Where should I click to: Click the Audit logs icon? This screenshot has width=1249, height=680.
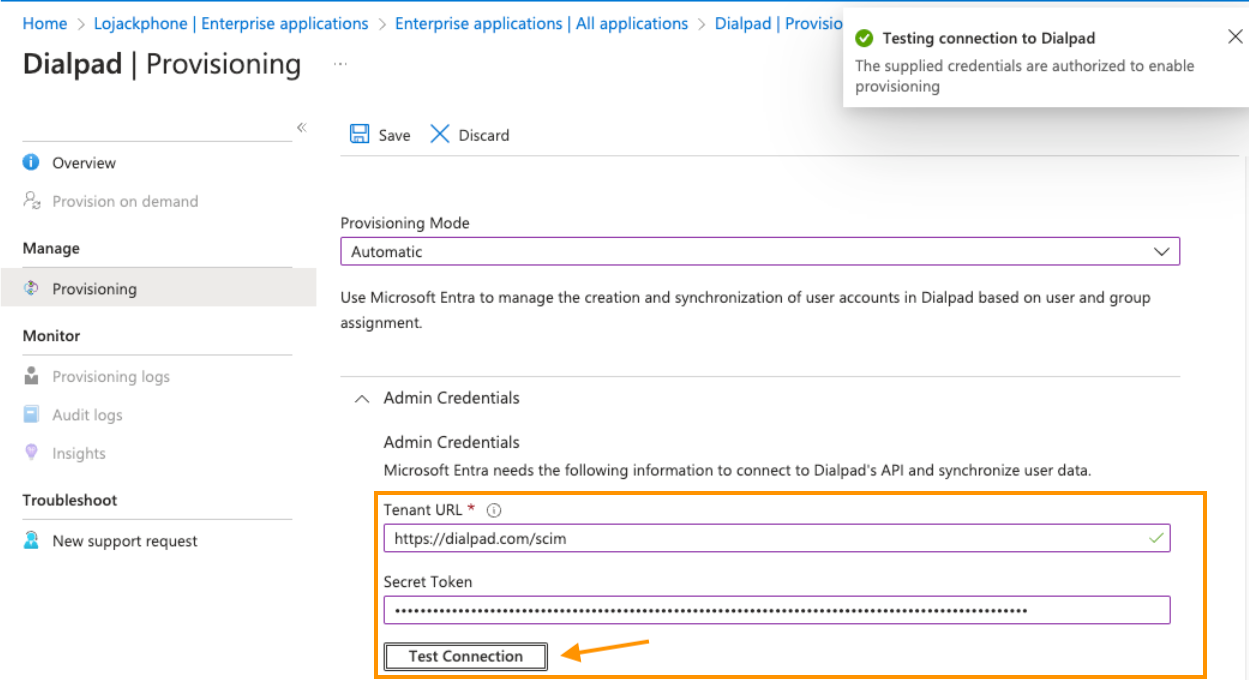[x=31, y=414]
